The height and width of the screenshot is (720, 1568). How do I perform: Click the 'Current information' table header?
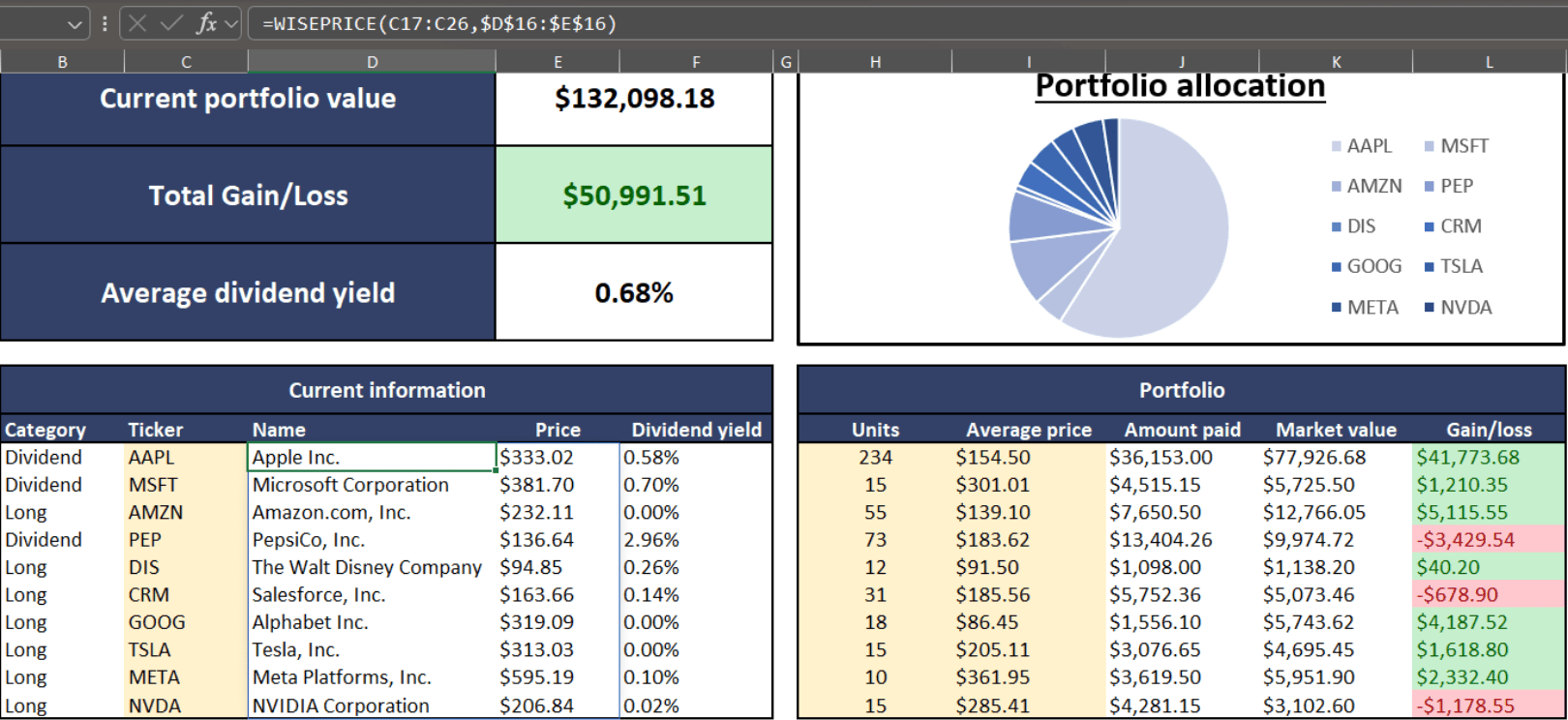click(386, 390)
